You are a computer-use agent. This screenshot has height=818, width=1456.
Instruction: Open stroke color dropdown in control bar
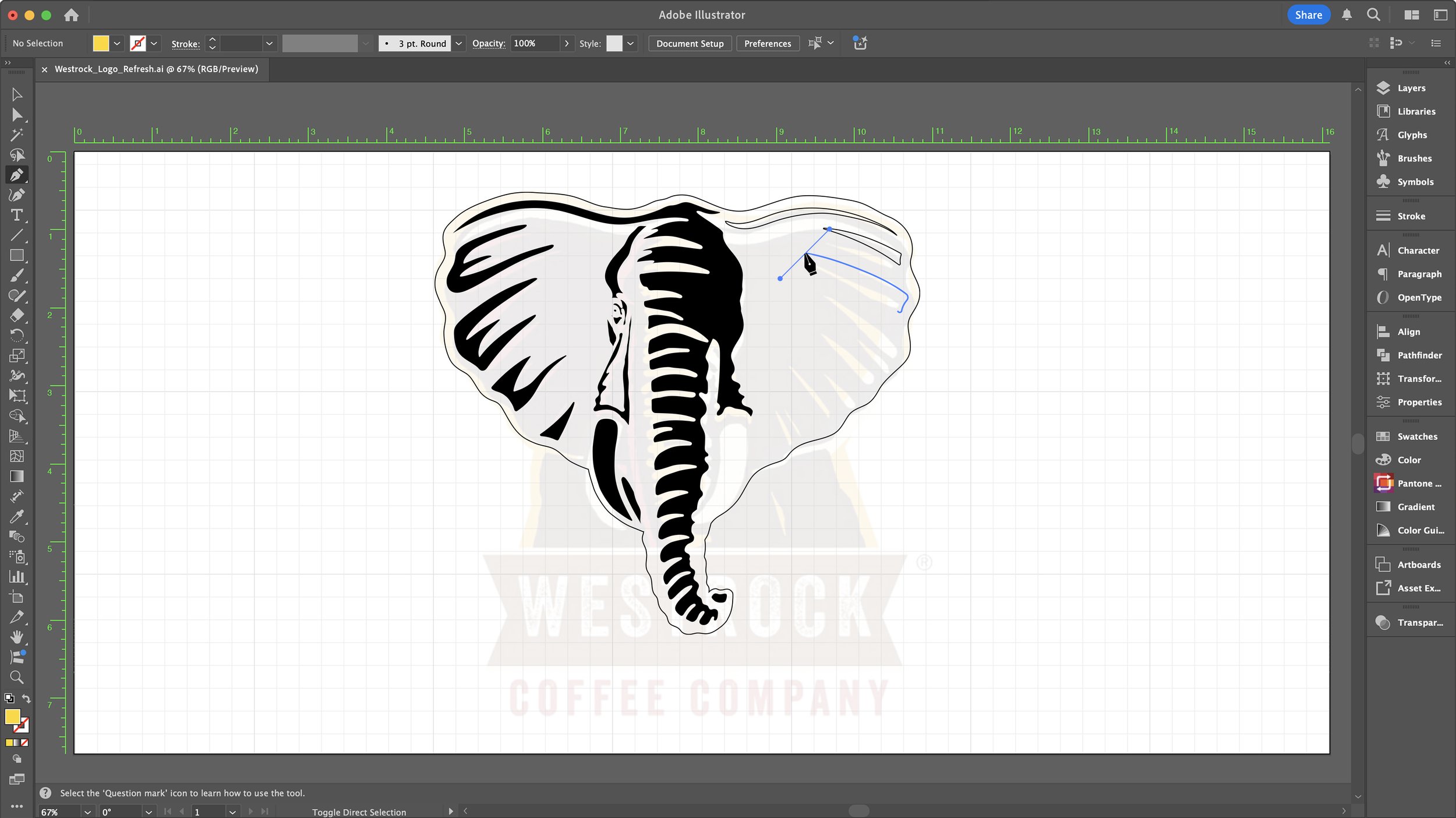tap(154, 43)
